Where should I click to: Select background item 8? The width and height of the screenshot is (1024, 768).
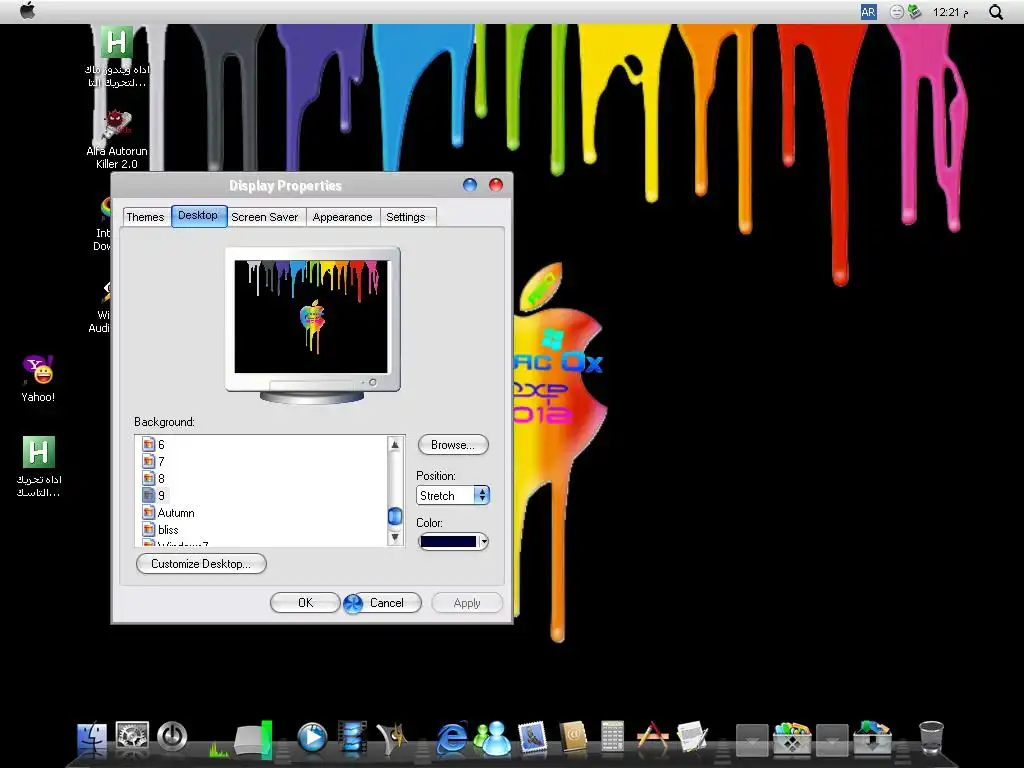(x=153, y=479)
